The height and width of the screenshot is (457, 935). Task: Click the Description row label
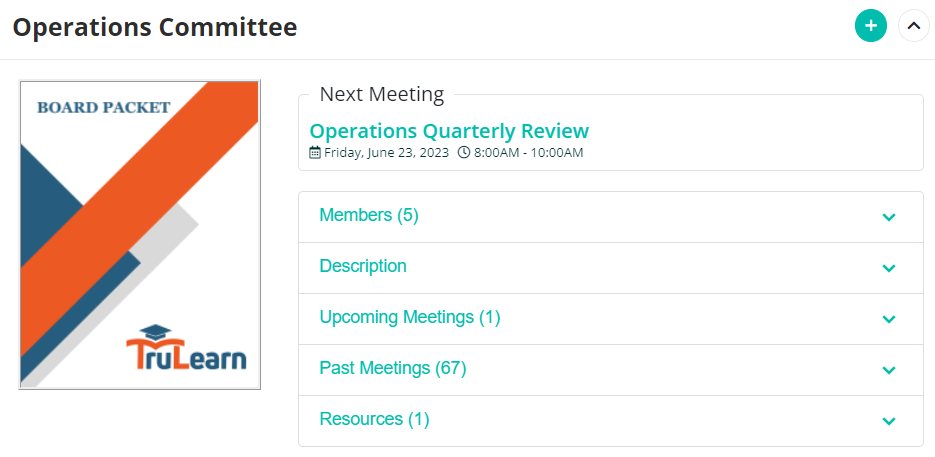pyautogui.click(x=363, y=266)
